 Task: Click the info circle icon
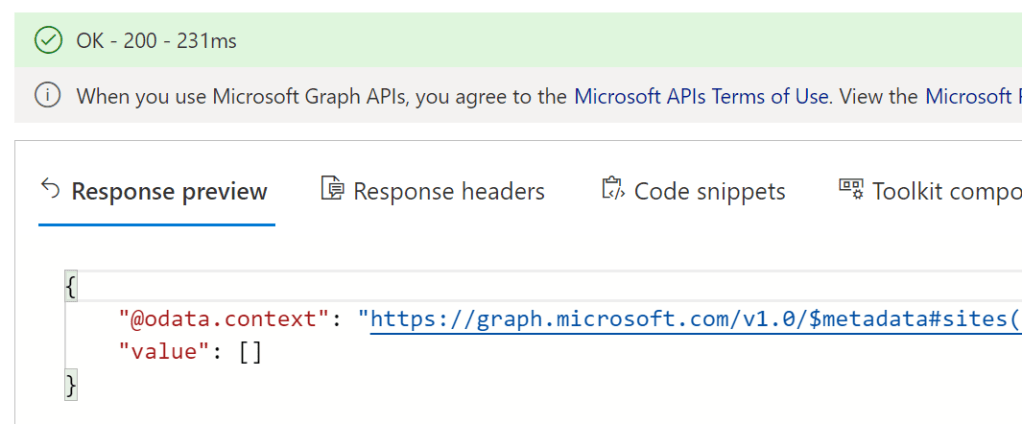coord(47,96)
